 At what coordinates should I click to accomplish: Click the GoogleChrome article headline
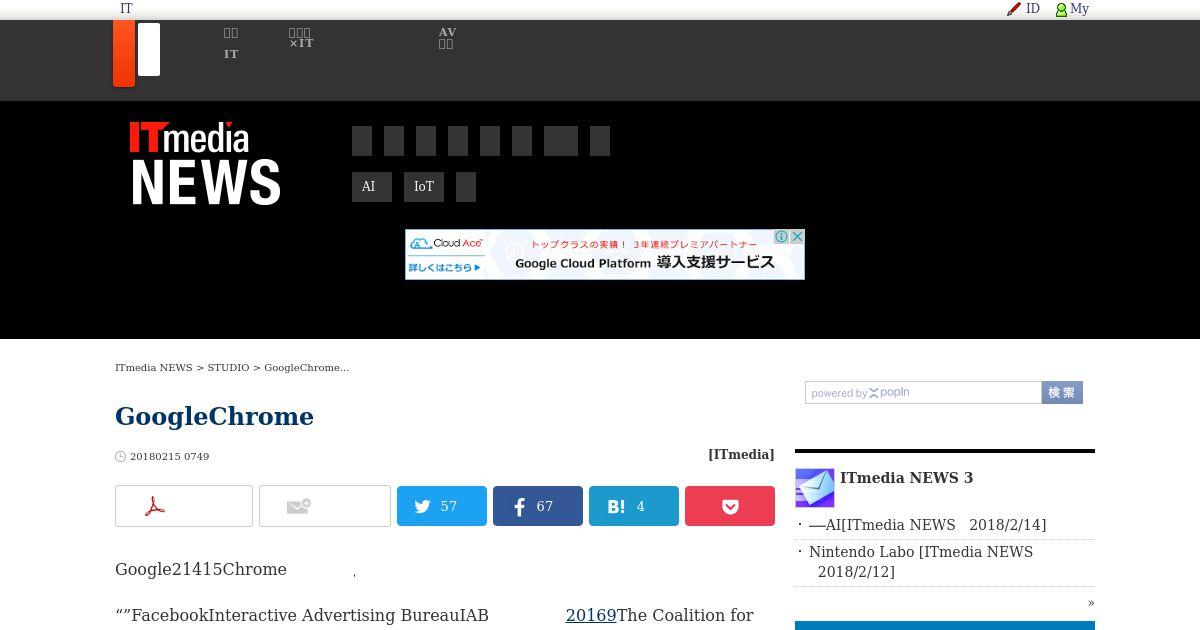coord(214,416)
